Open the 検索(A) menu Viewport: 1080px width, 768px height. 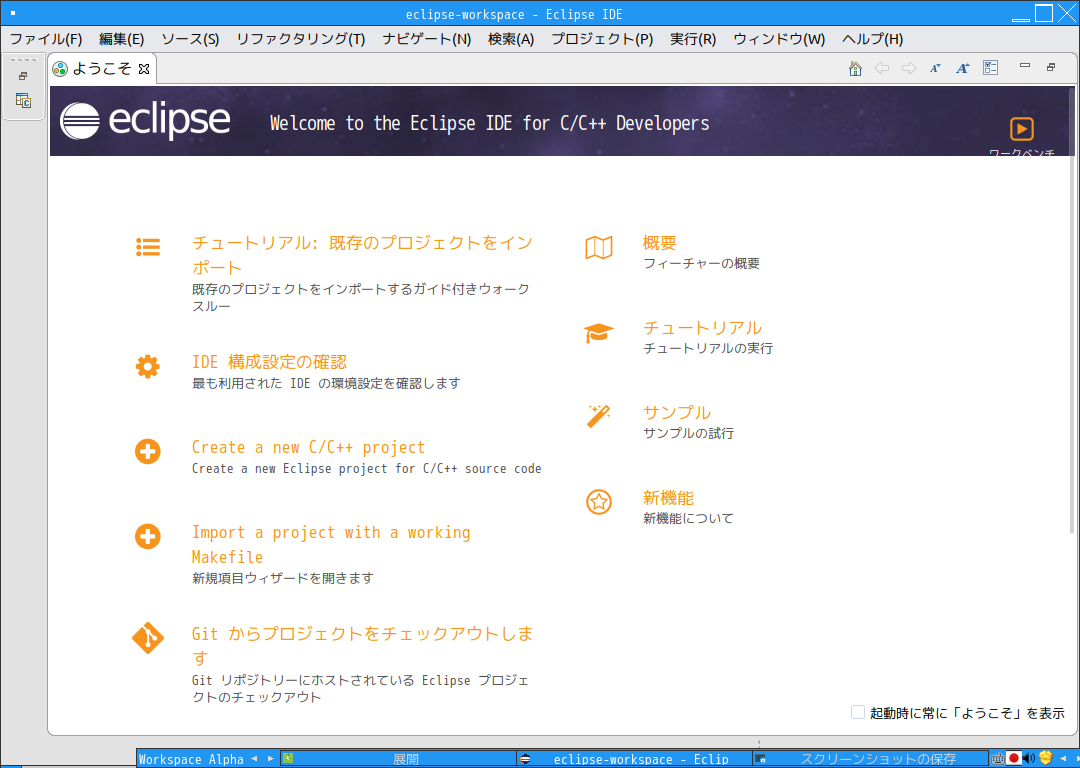click(511, 39)
